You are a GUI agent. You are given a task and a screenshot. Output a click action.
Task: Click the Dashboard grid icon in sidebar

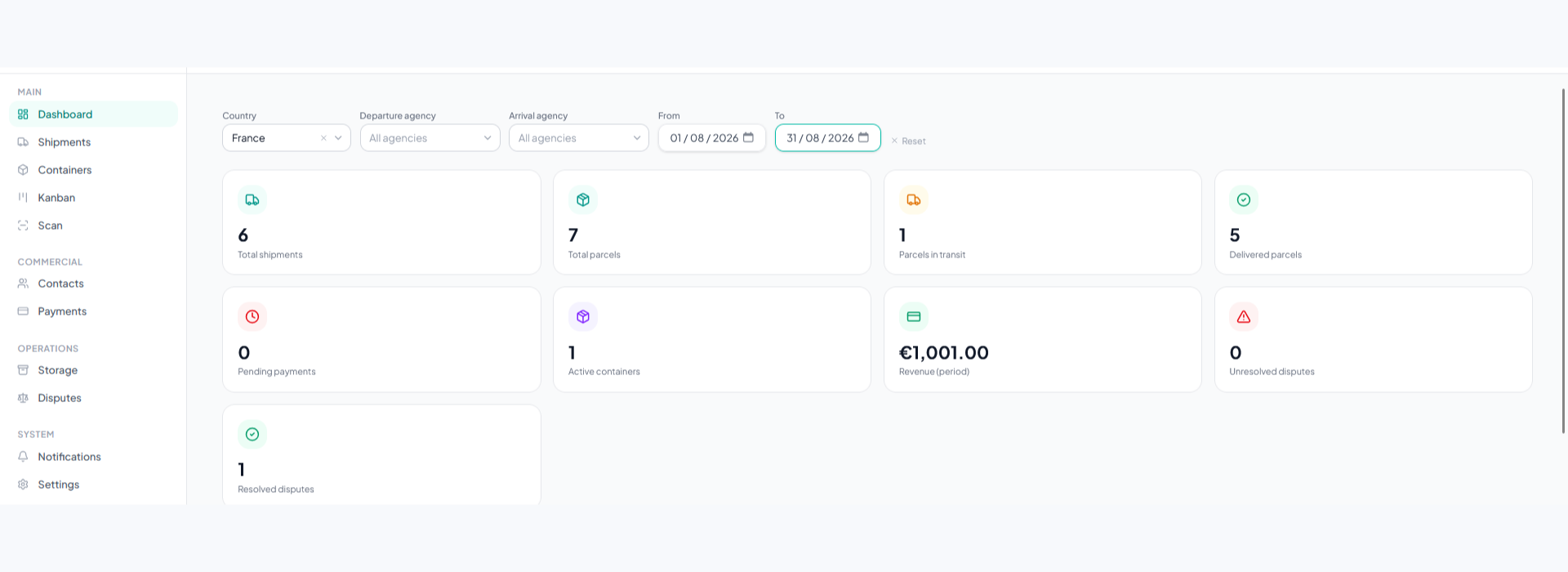[x=23, y=114]
